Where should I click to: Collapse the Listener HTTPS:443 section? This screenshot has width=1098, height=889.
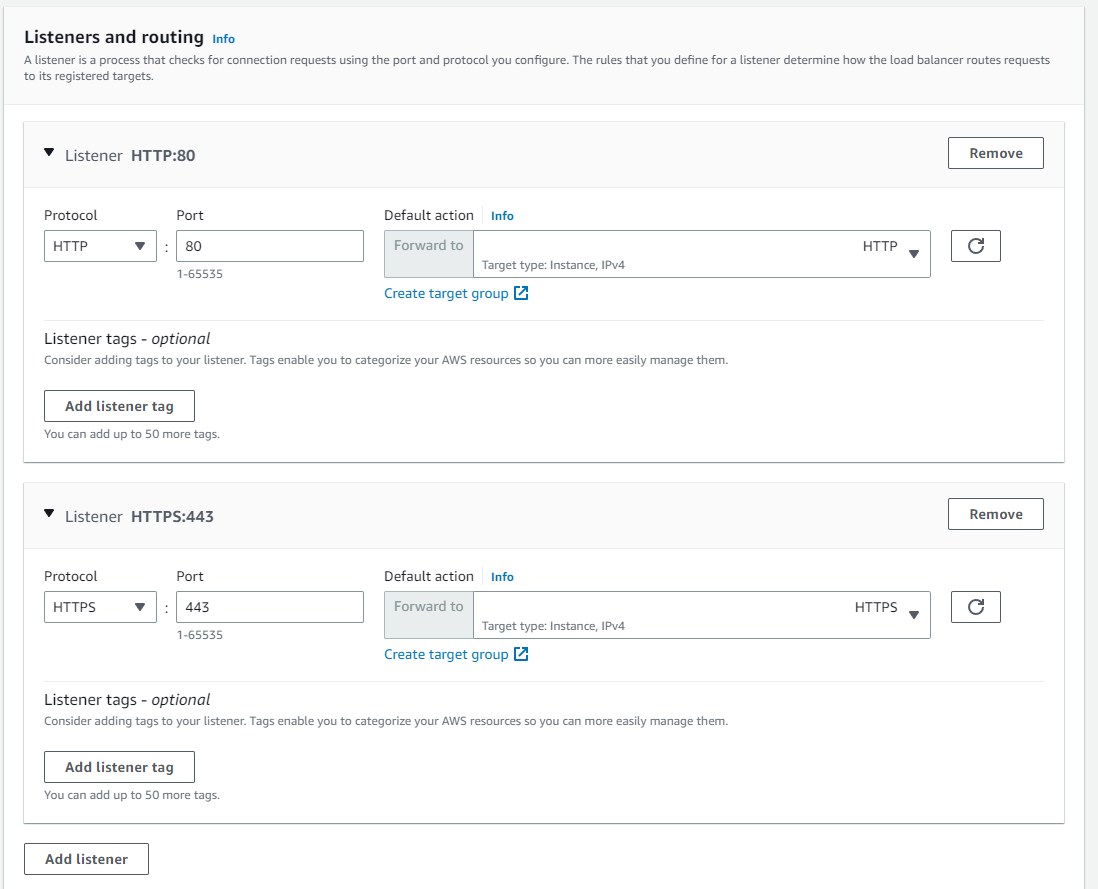49,514
